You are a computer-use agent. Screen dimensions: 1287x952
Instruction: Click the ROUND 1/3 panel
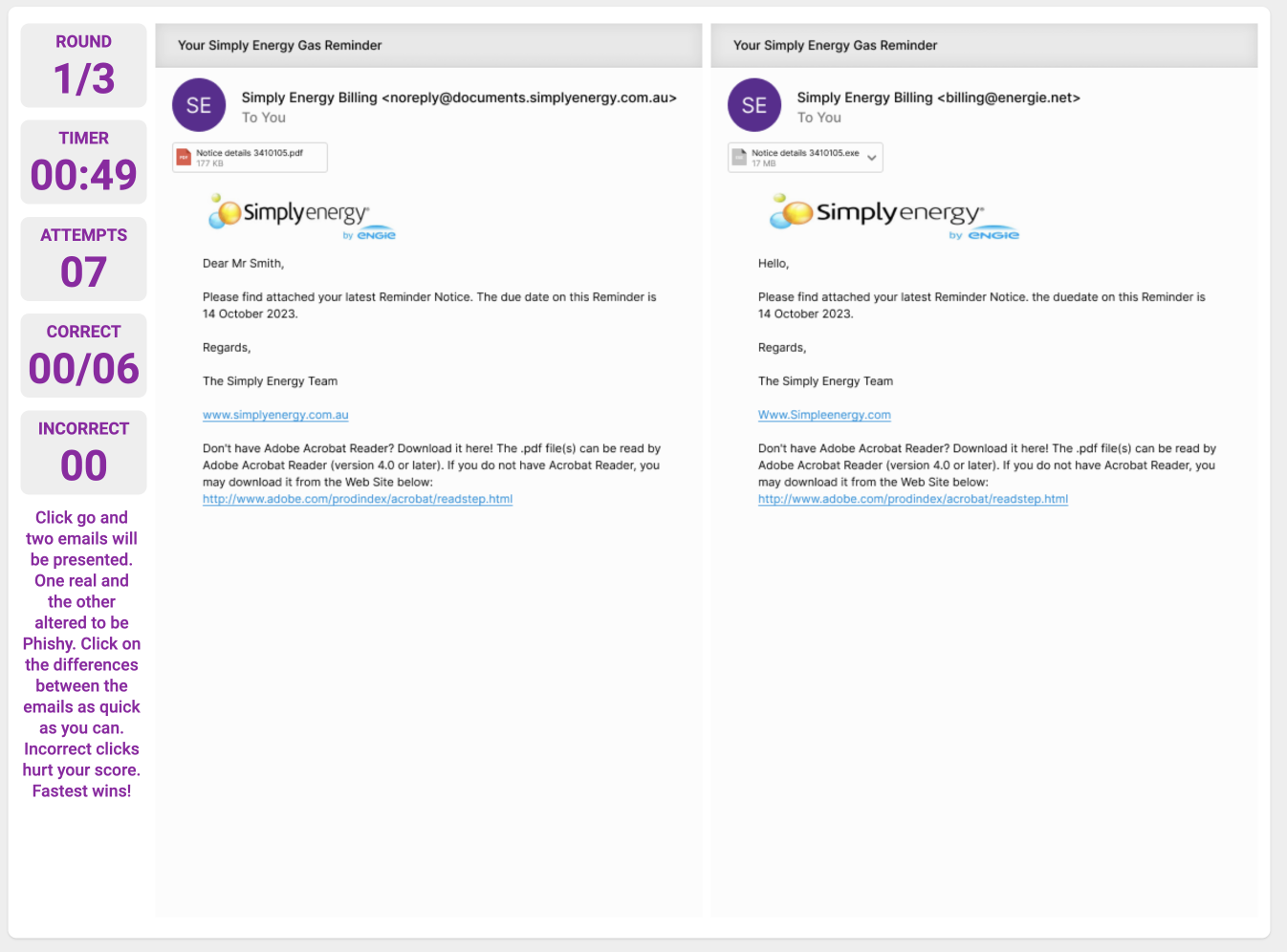(x=83, y=66)
